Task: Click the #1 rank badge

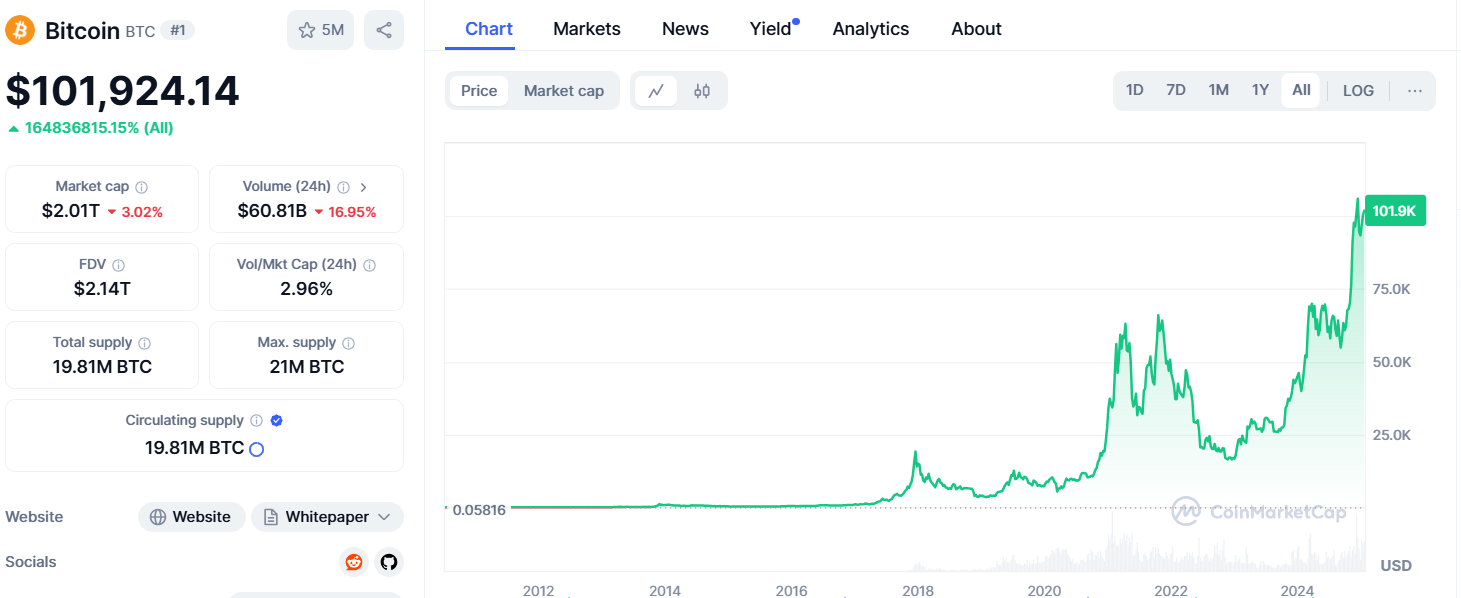Action: tap(178, 30)
